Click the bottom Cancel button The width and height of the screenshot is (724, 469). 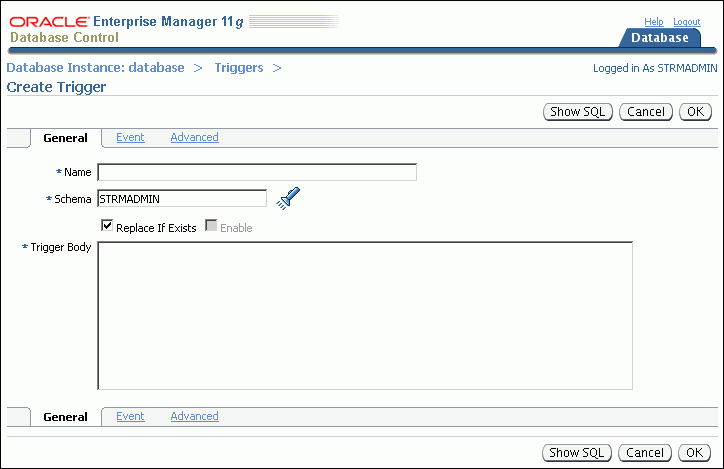[x=645, y=453]
